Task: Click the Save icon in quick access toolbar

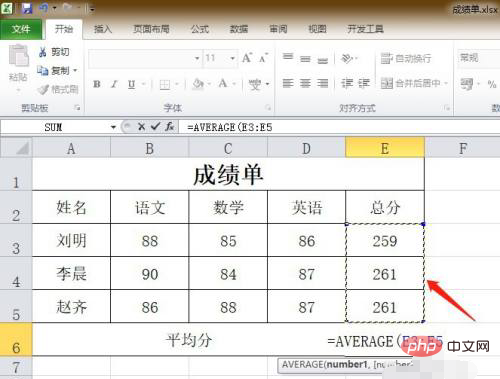Action: pyautogui.click(x=27, y=8)
